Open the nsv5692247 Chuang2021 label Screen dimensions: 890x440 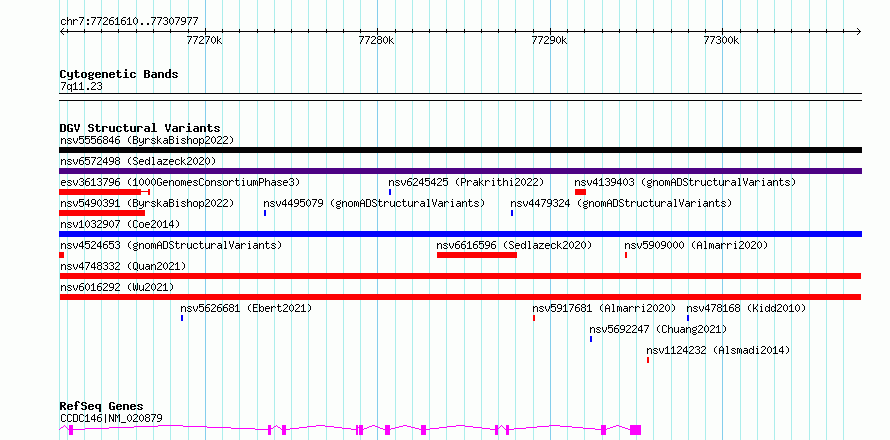(658, 329)
